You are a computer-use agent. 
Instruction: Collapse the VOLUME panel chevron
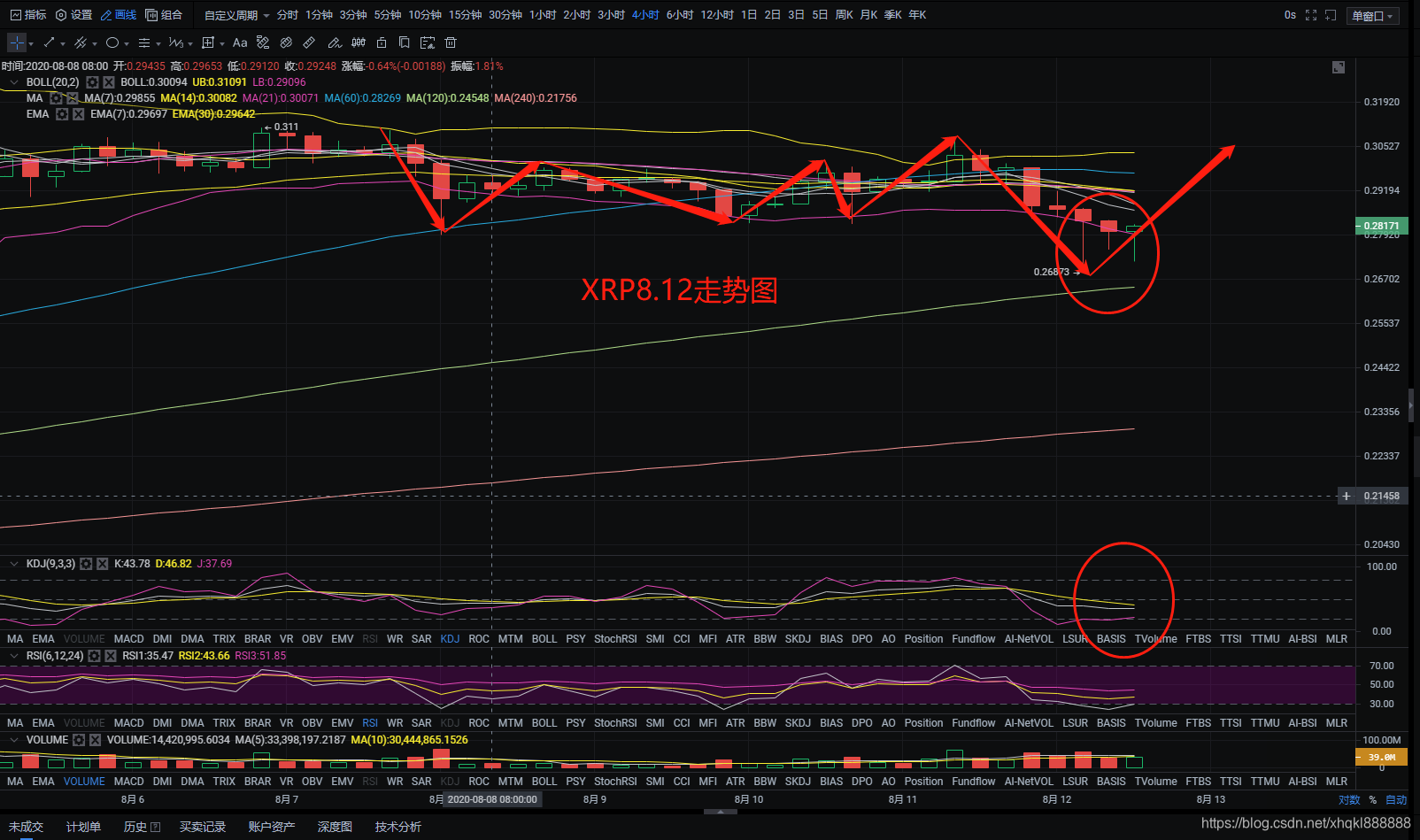(x=14, y=740)
